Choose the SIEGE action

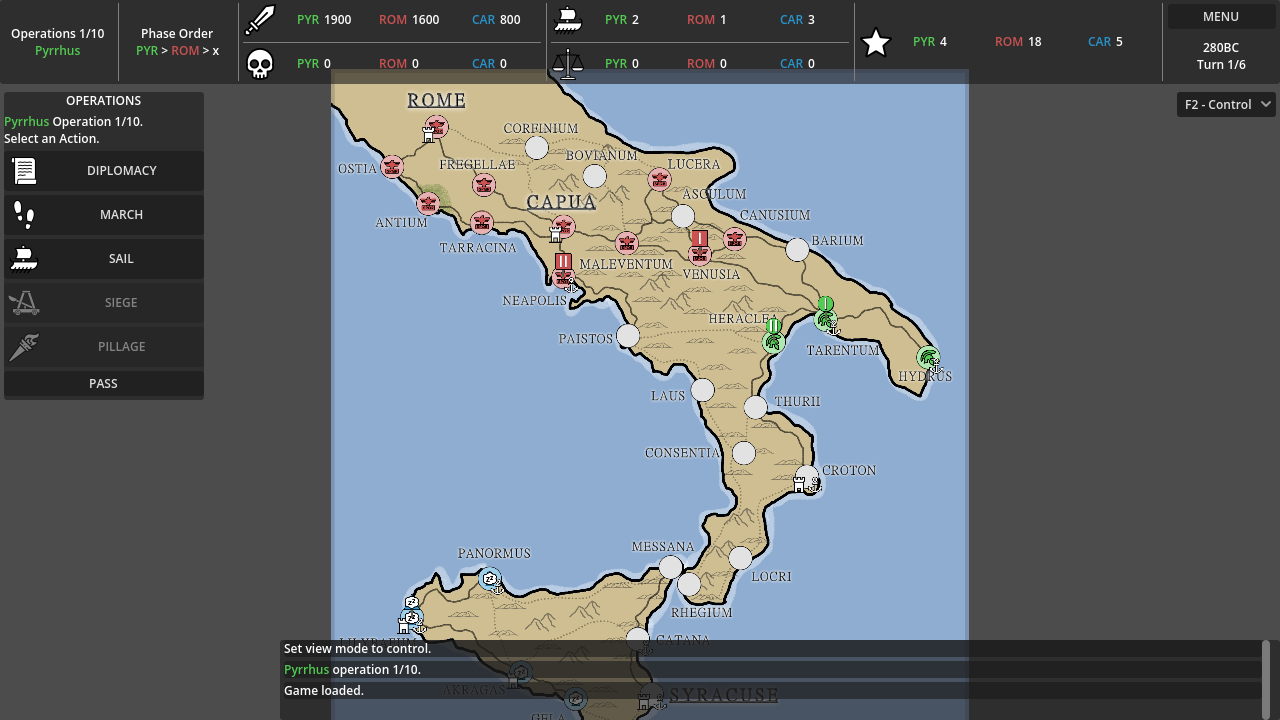104,303
